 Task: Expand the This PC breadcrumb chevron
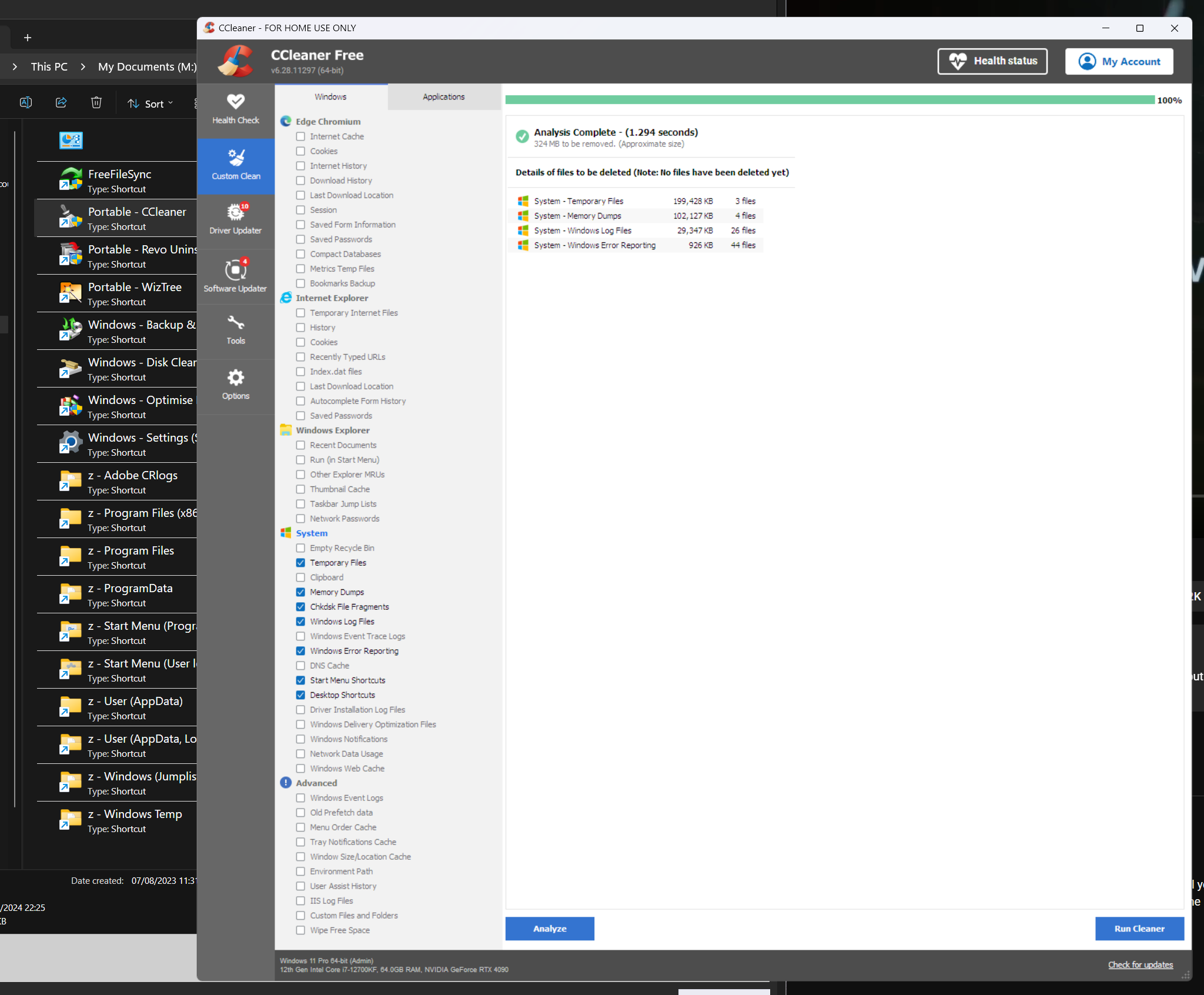(x=83, y=66)
